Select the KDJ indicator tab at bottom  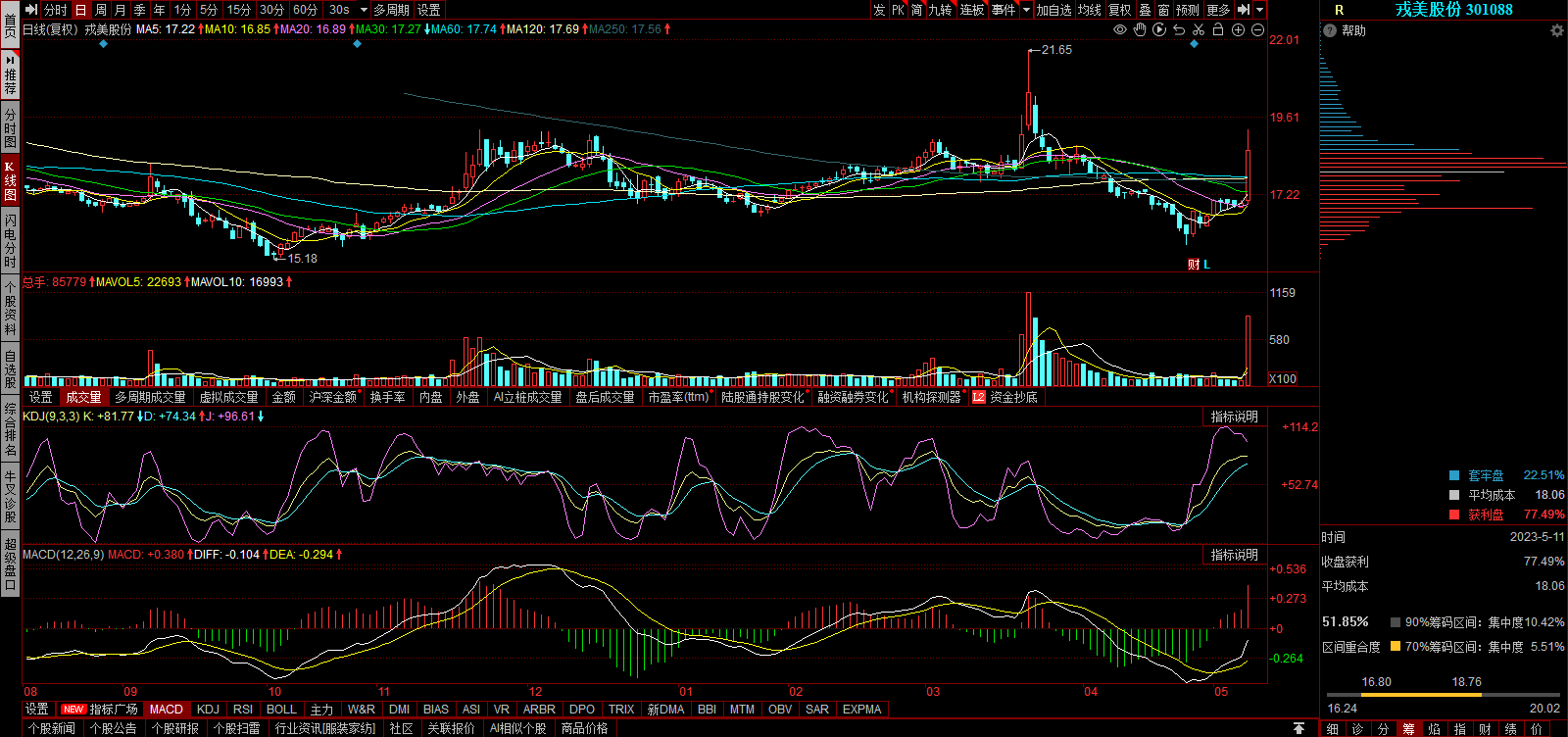point(208,709)
